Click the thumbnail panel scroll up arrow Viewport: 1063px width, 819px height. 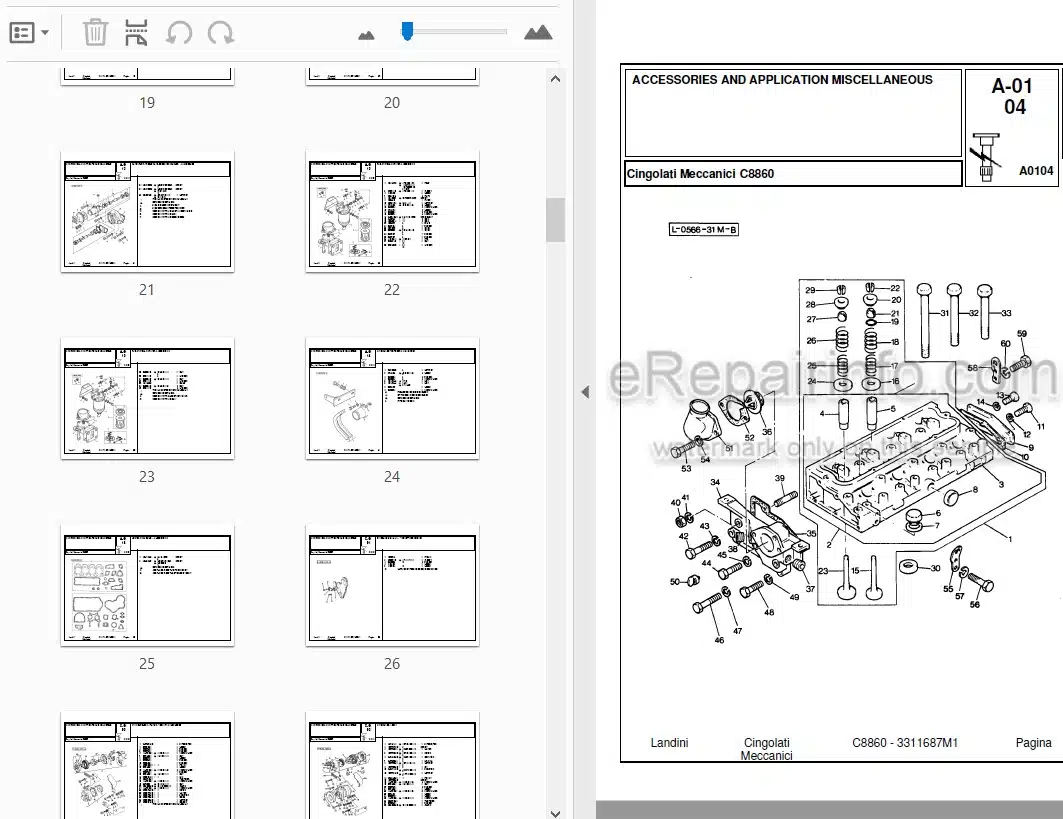[x=555, y=79]
